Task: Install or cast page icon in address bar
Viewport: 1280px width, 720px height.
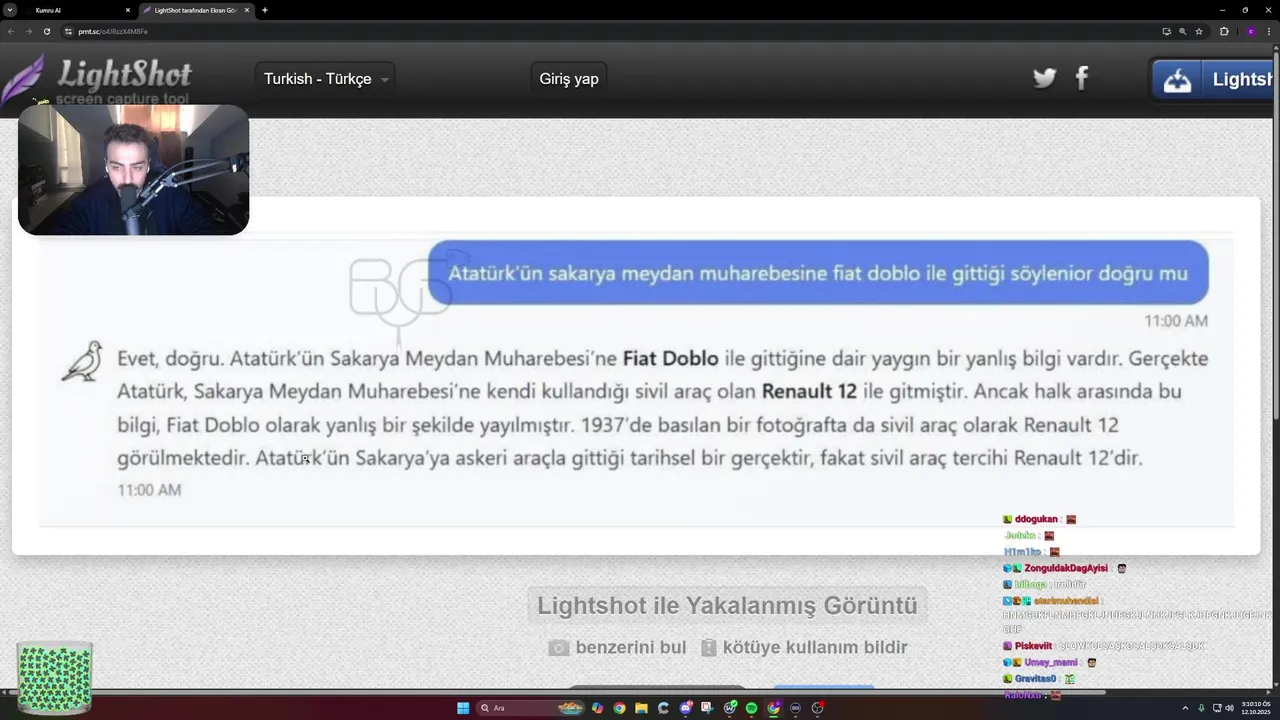Action: coord(1167,31)
